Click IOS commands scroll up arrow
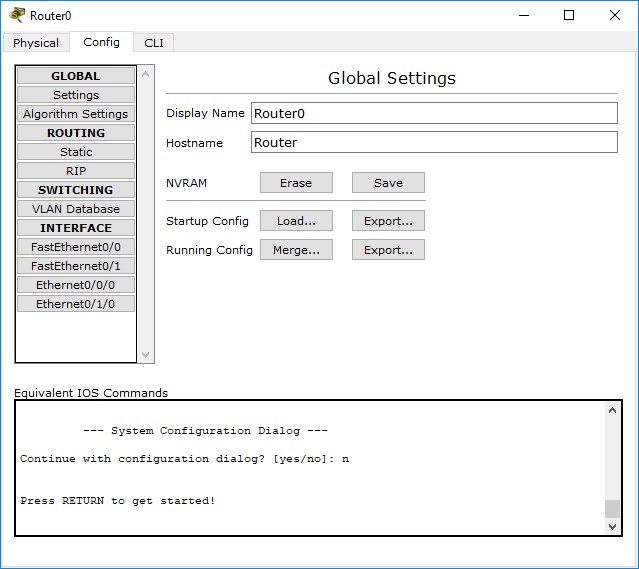 coord(612,410)
